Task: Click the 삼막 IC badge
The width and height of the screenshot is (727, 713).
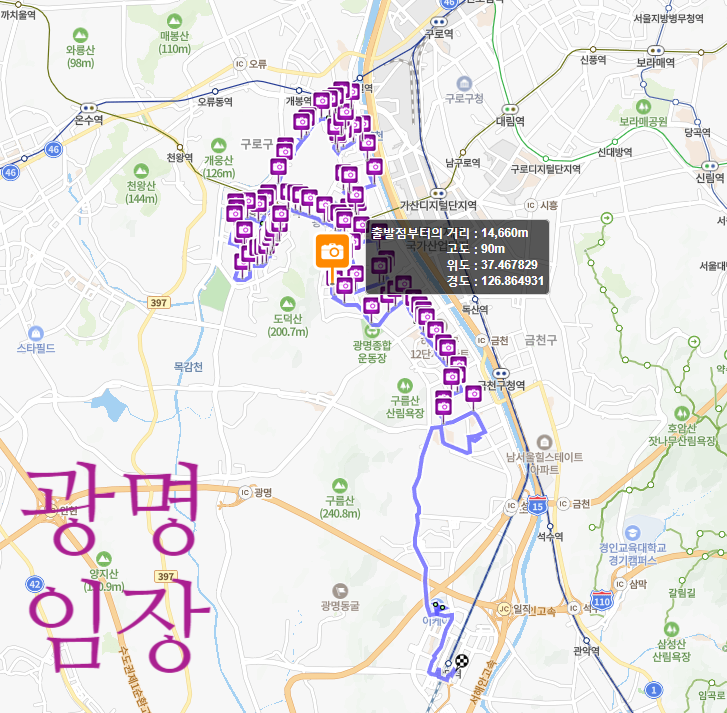Action: pos(620,584)
